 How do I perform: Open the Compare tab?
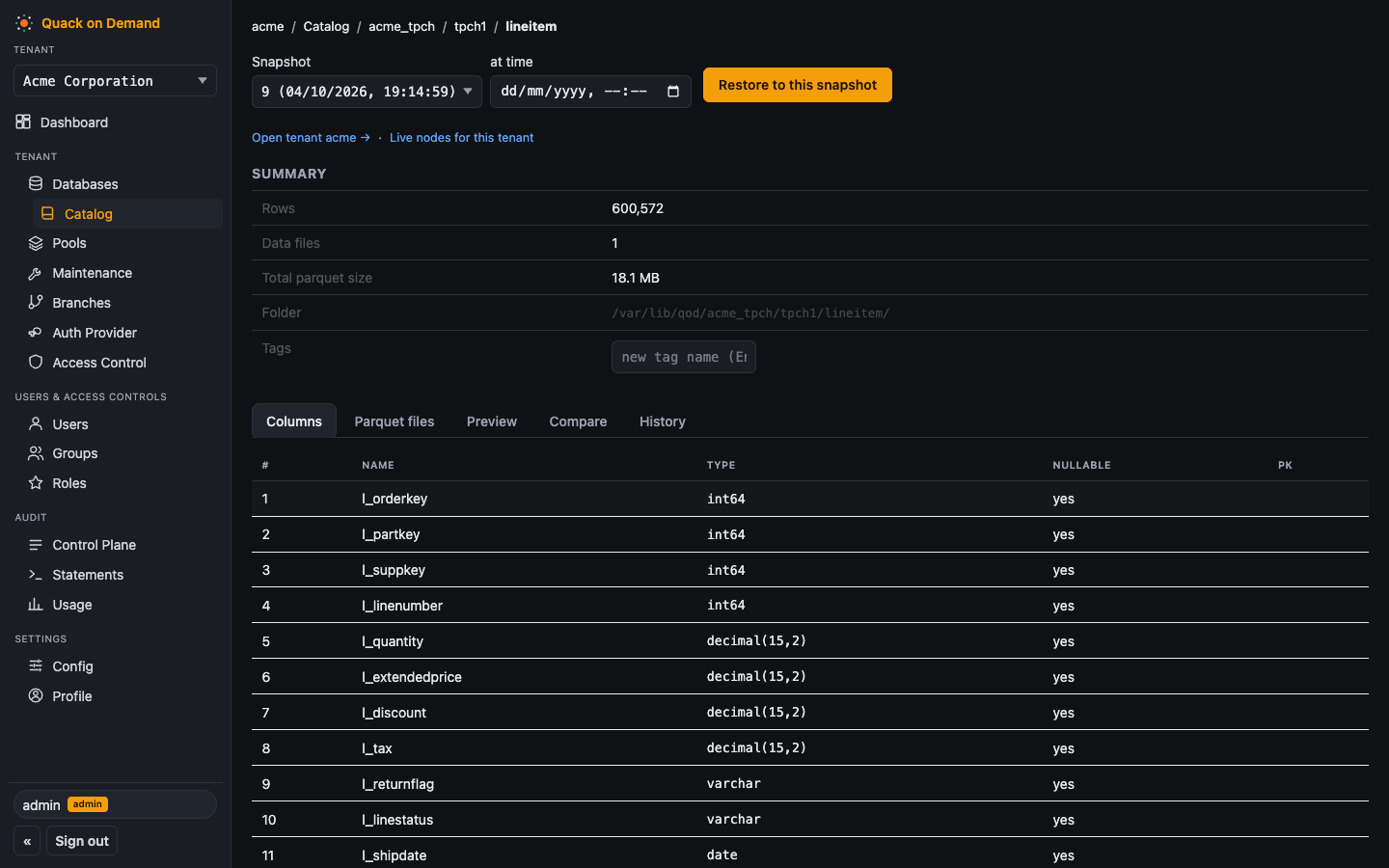click(x=578, y=421)
